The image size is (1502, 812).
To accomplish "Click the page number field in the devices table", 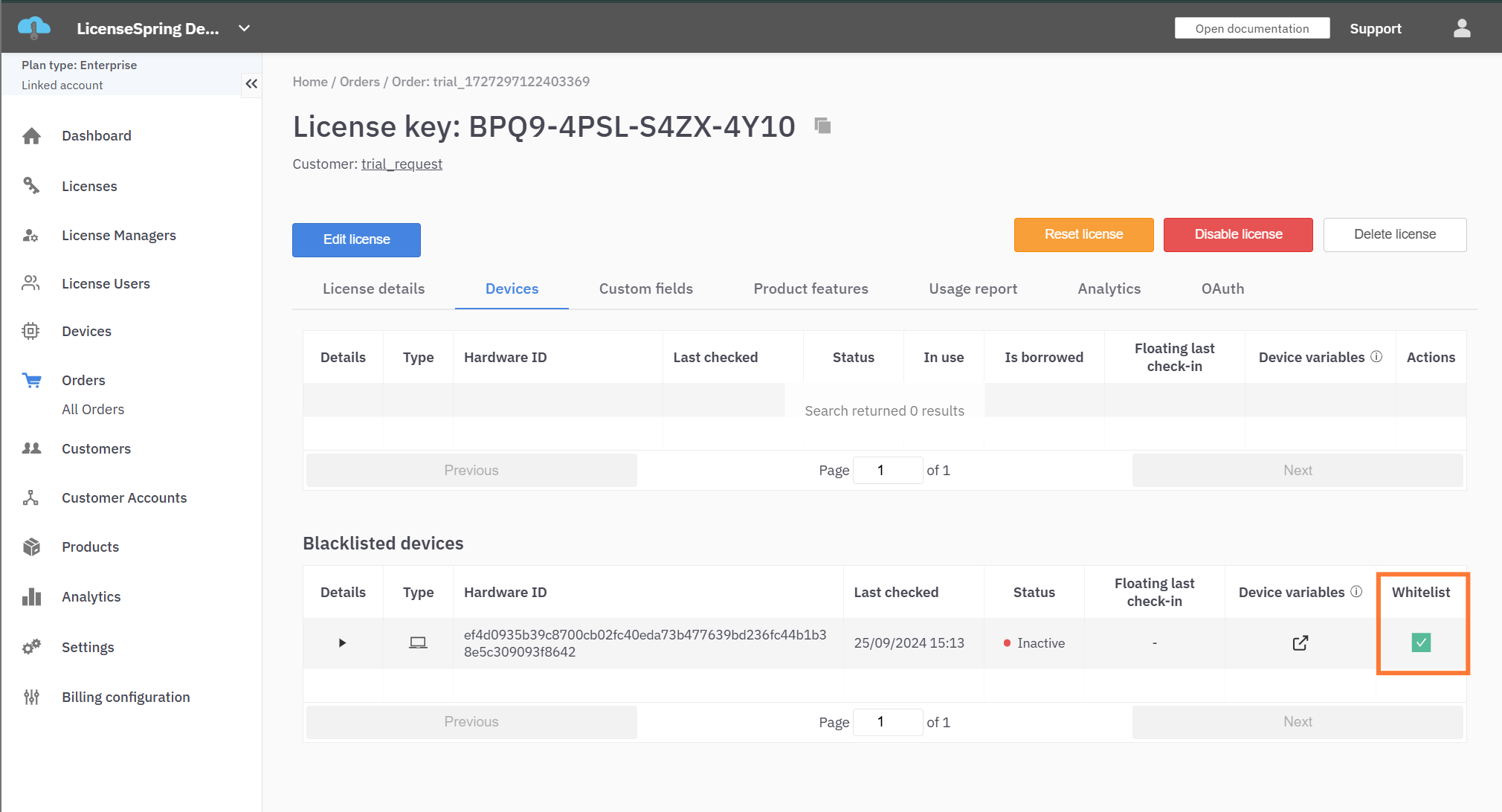I will 887,471.
